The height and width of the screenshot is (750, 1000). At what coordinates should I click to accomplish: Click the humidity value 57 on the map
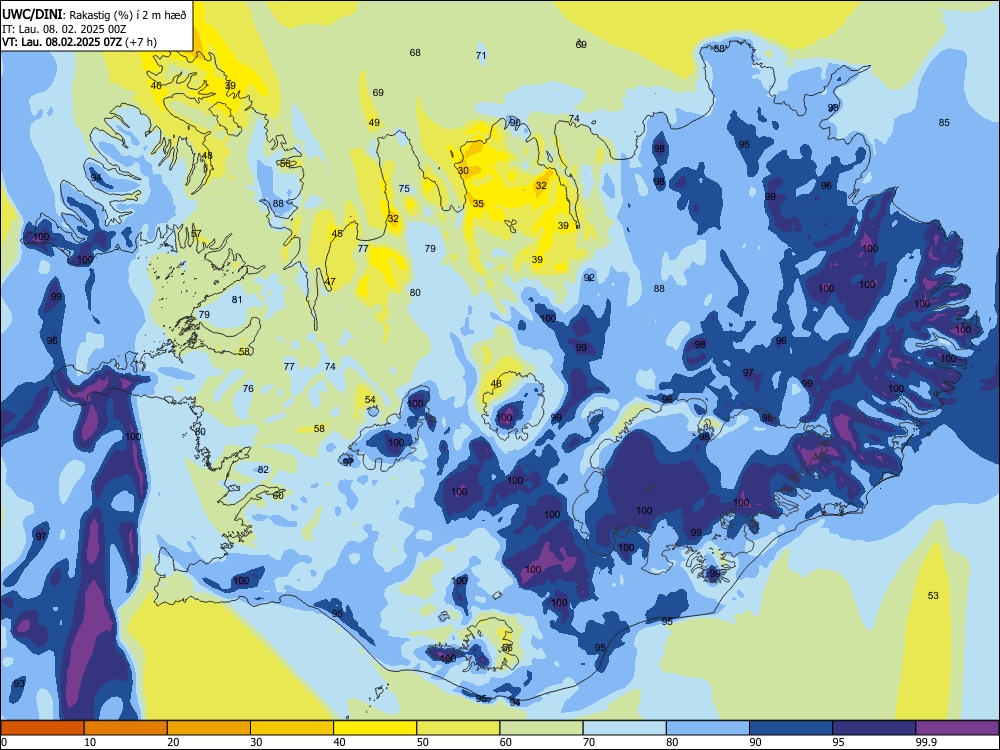pos(196,233)
